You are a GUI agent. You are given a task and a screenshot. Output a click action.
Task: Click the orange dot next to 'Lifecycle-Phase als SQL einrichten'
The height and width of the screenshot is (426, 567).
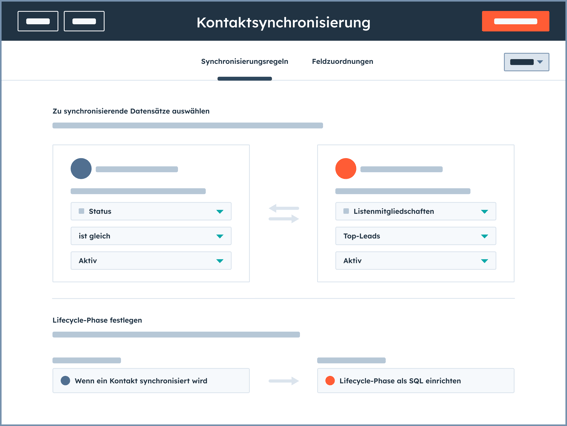tap(330, 380)
